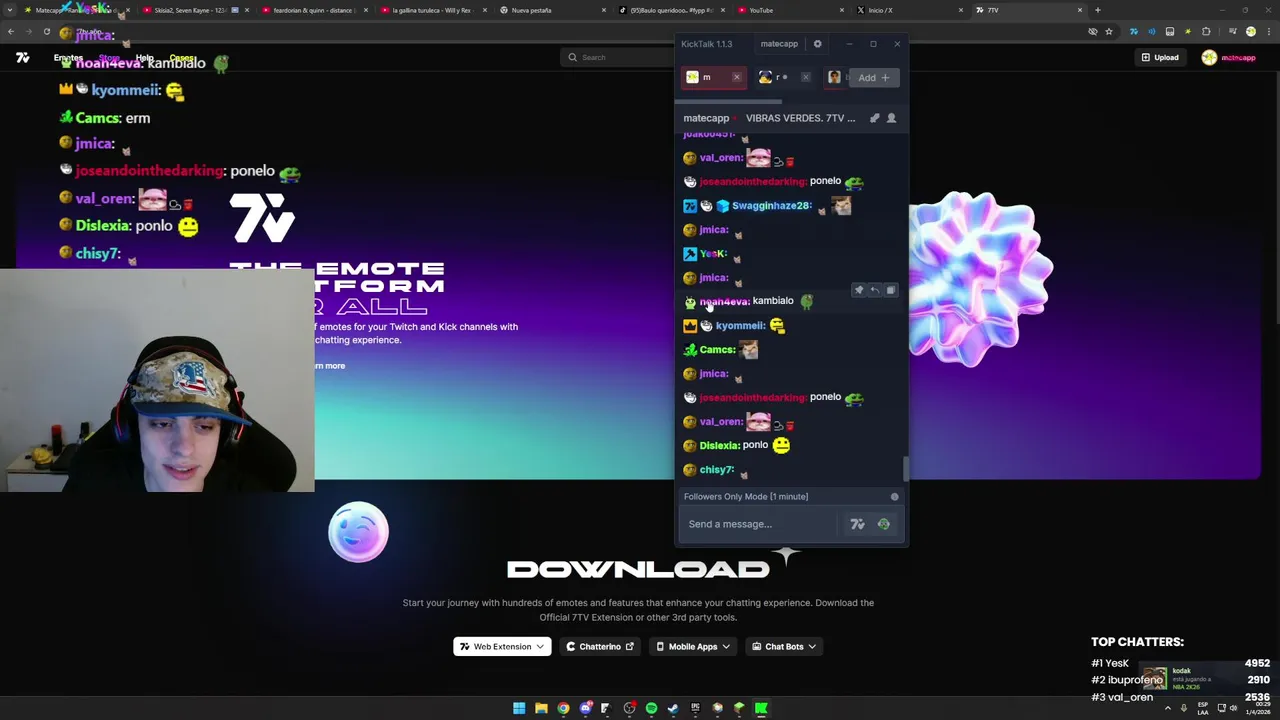Open the browser extensions puzzle icon

pos(1206,31)
